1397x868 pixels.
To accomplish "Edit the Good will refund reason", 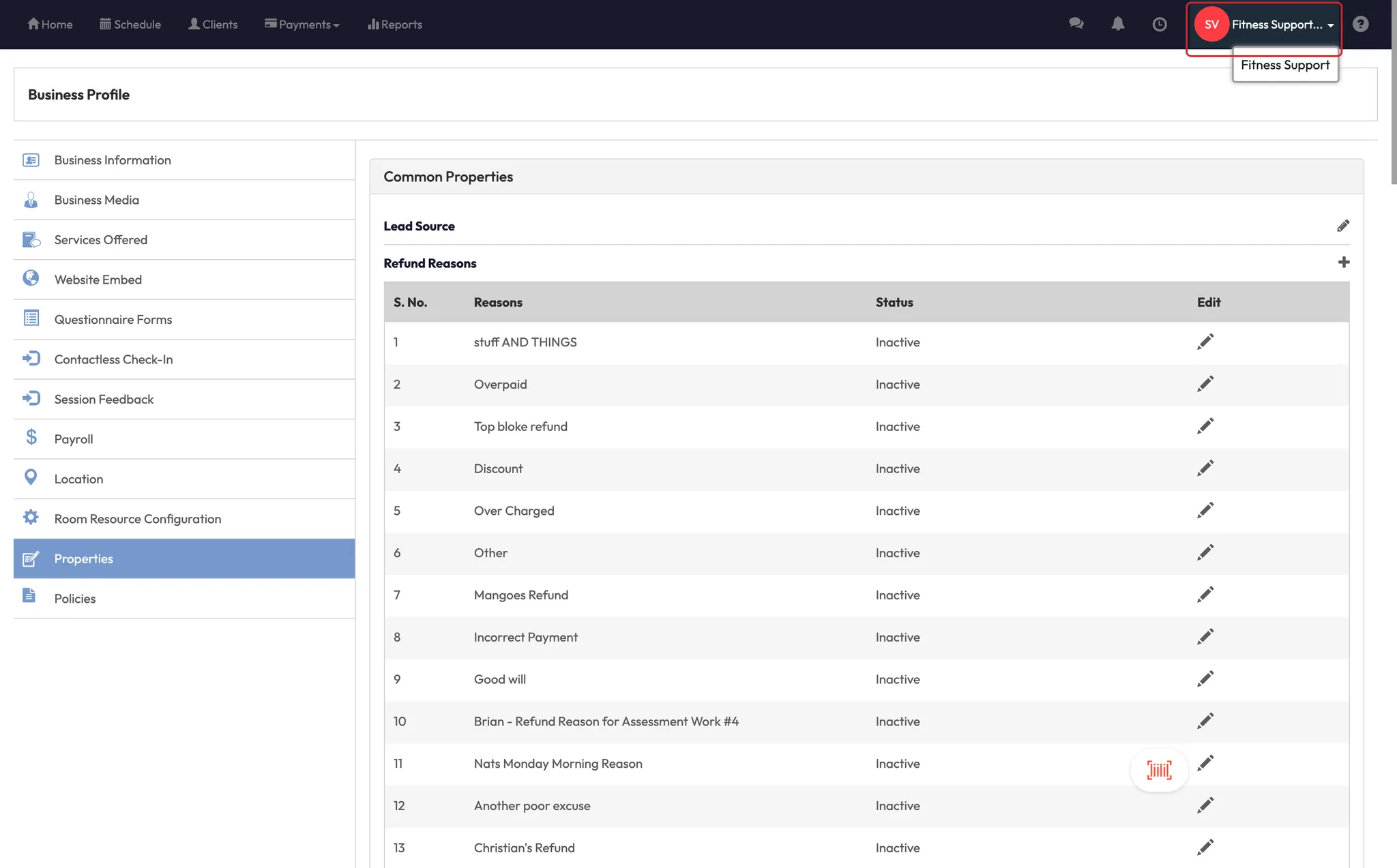I will (x=1205, y=679).
